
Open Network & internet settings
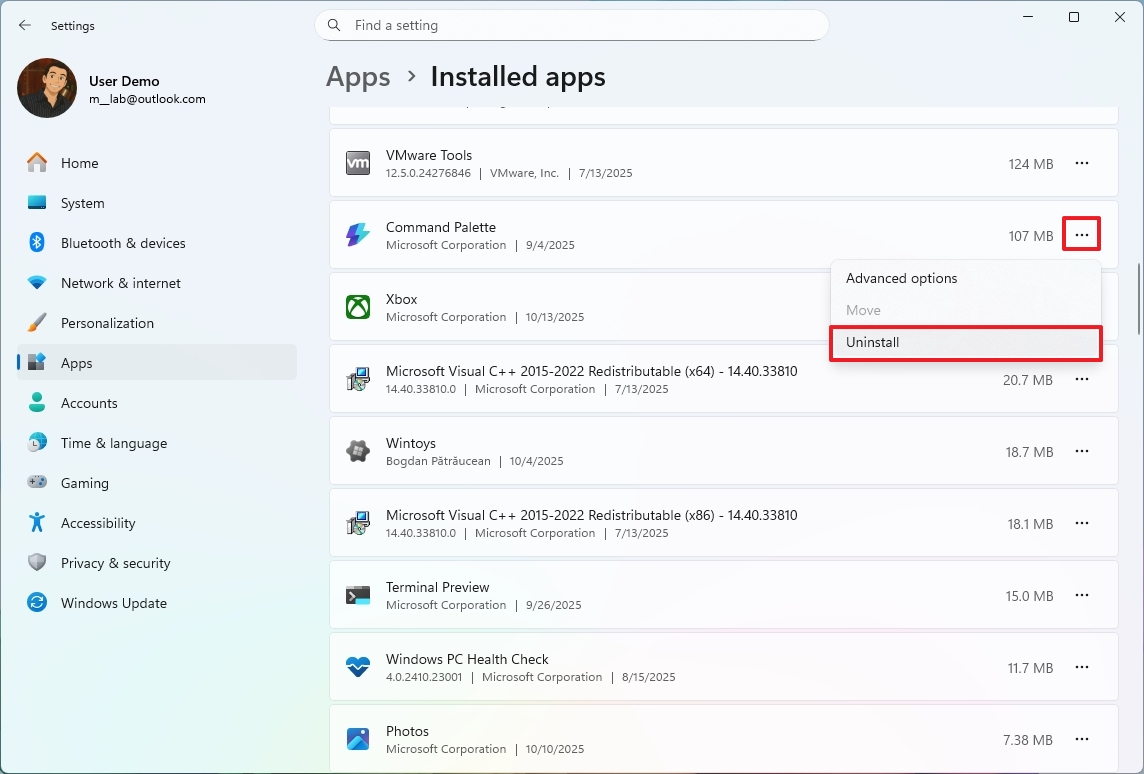(x=120, y=283)
